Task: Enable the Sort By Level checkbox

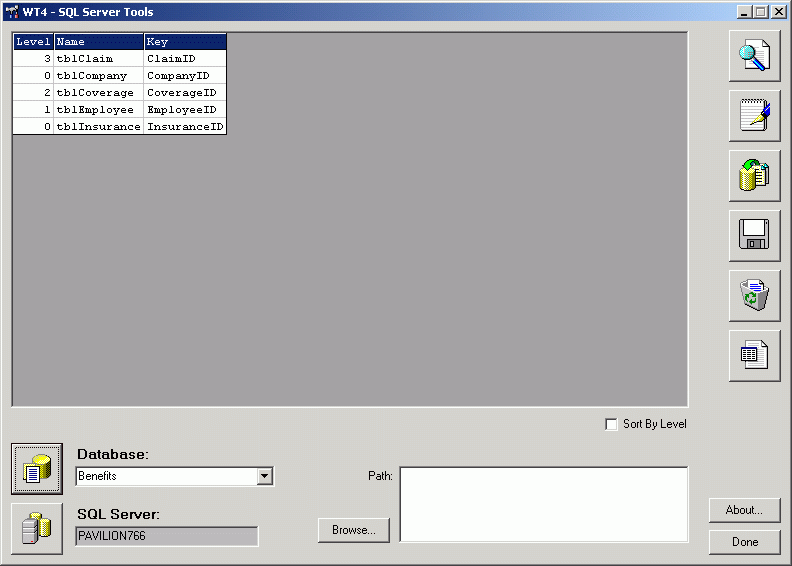Action: [x=612, y=424]
